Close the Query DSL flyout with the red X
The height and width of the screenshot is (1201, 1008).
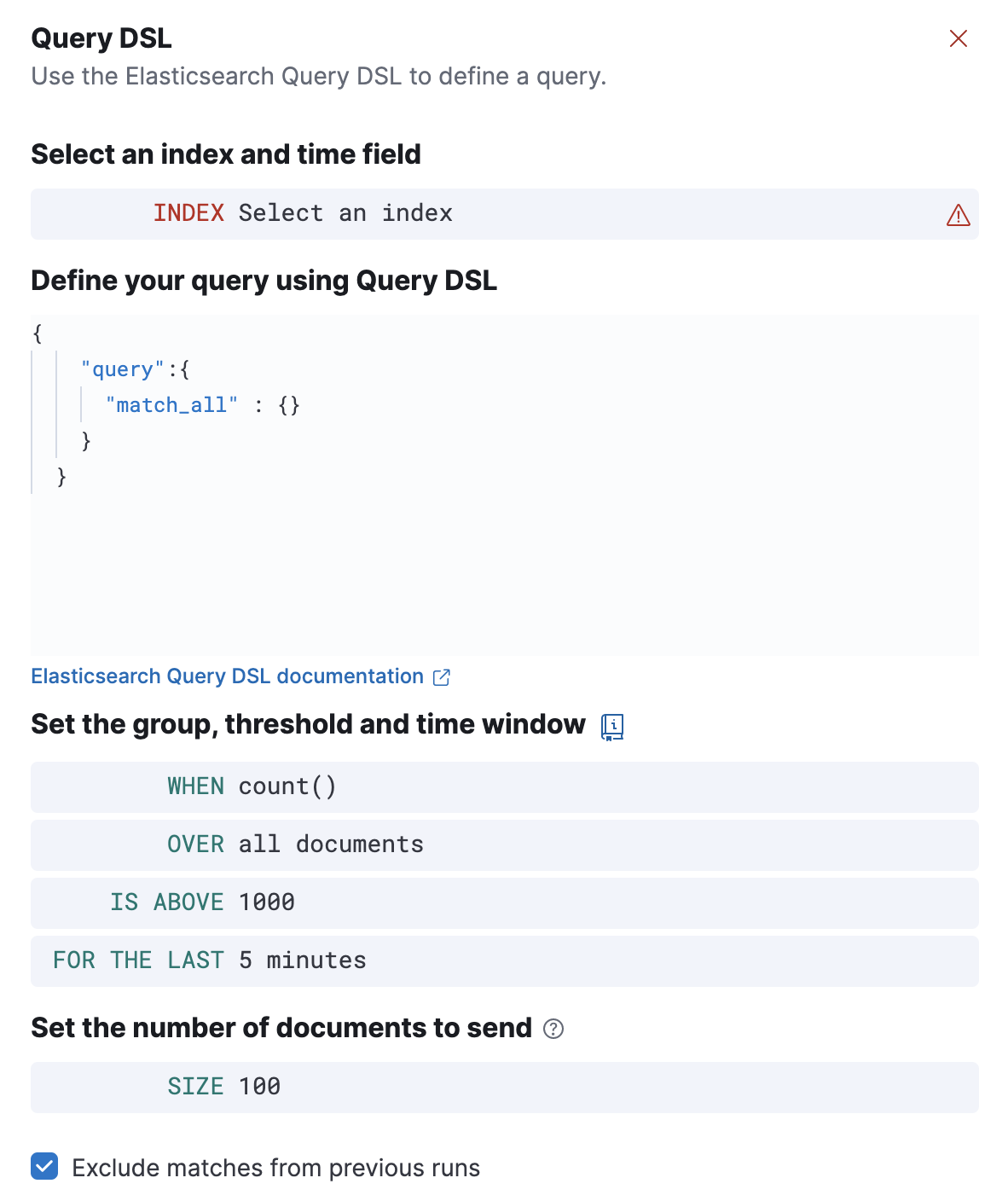click(959, 38)
